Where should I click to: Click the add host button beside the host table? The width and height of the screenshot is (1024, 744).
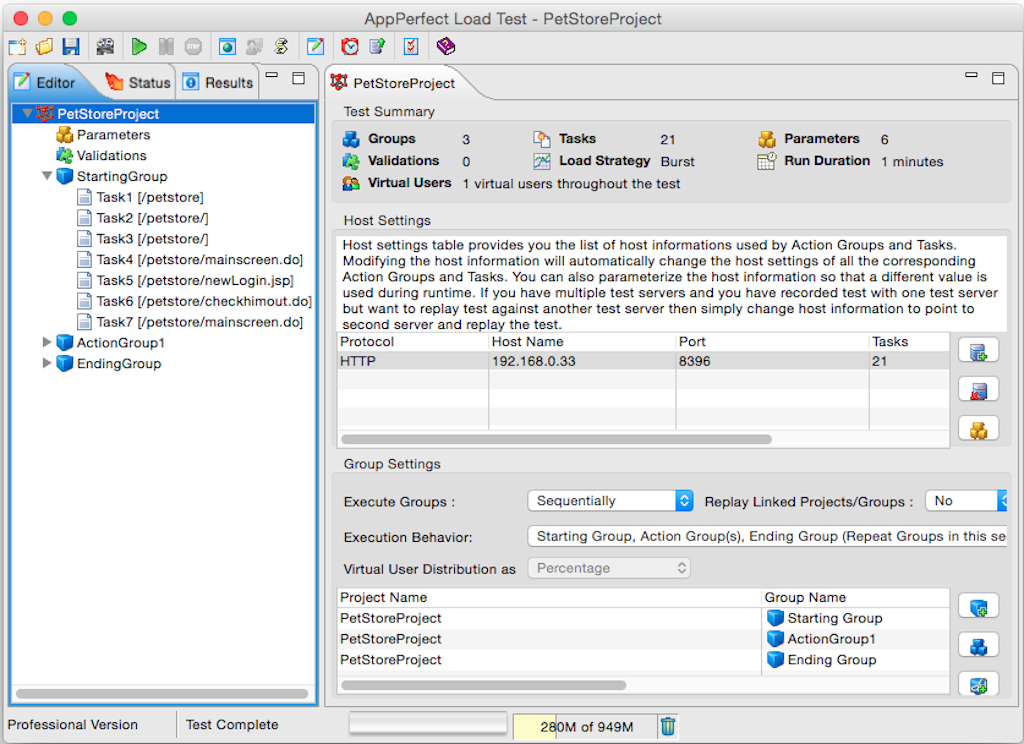coord(978,351)
